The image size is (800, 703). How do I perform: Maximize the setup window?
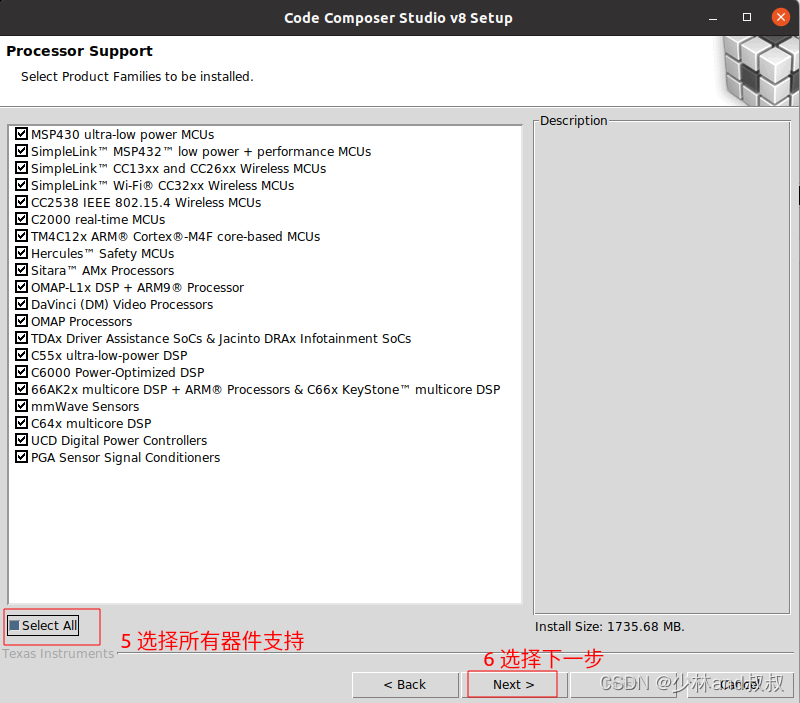[x=746, y=17]
